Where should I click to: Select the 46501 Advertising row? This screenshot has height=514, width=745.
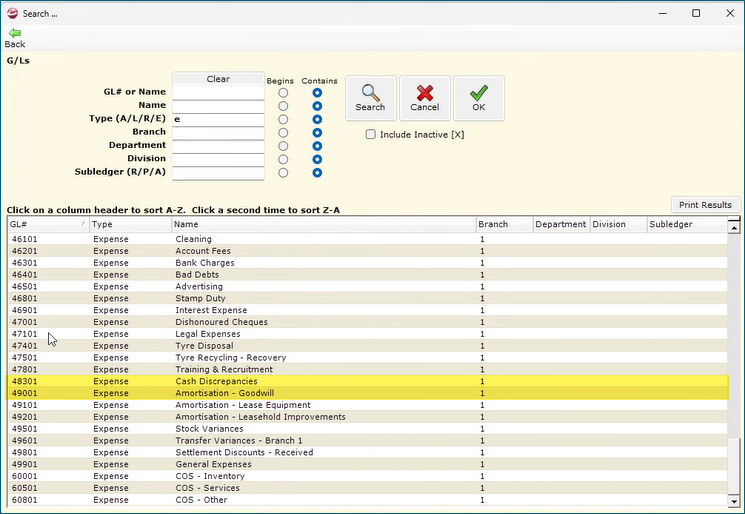(368, 286)
